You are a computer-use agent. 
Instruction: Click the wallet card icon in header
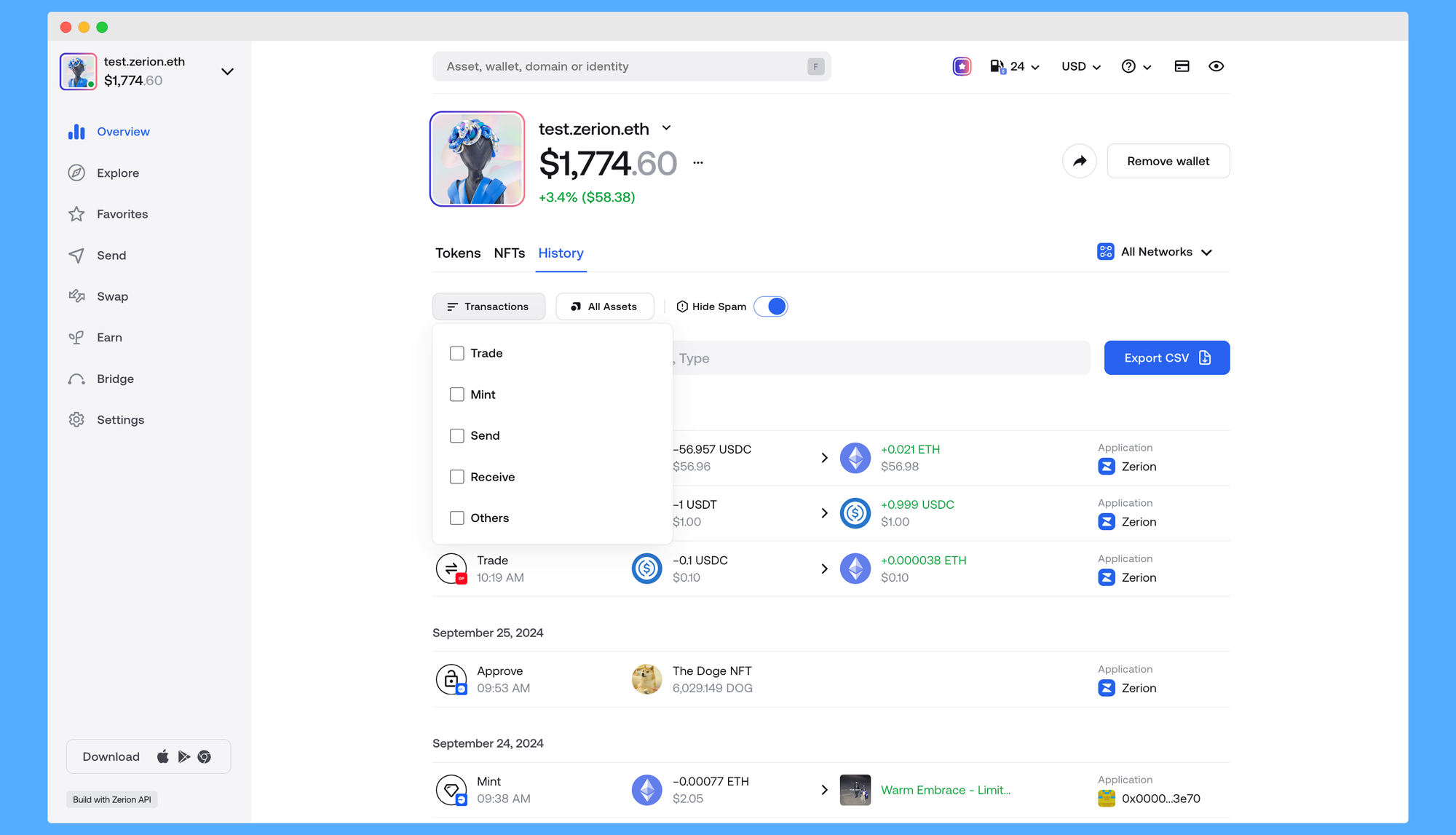tap(1182, 66)
